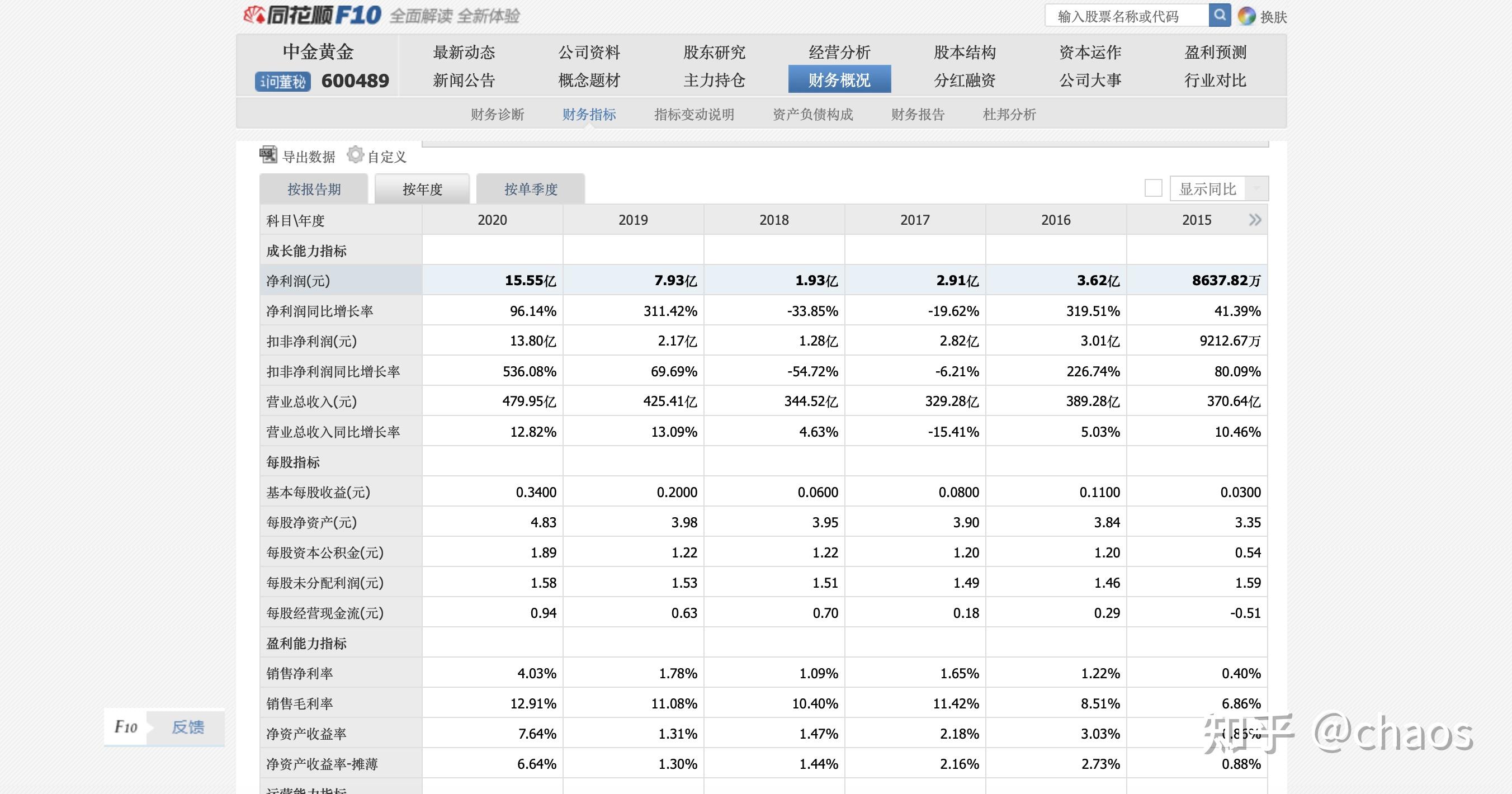Click the 问董秘 badge

coord(282,81)
